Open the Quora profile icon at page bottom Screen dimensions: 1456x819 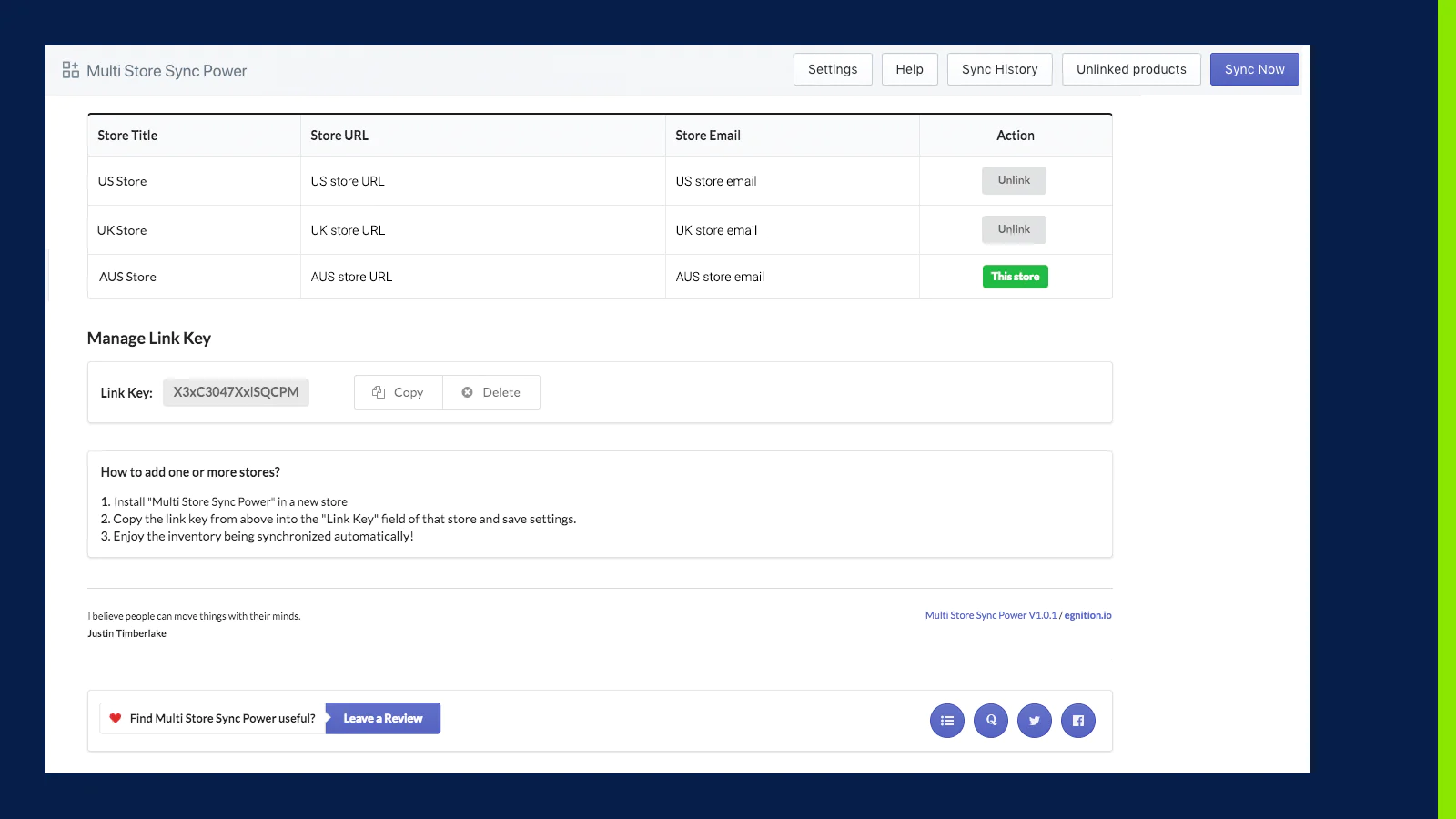point(990,720)
